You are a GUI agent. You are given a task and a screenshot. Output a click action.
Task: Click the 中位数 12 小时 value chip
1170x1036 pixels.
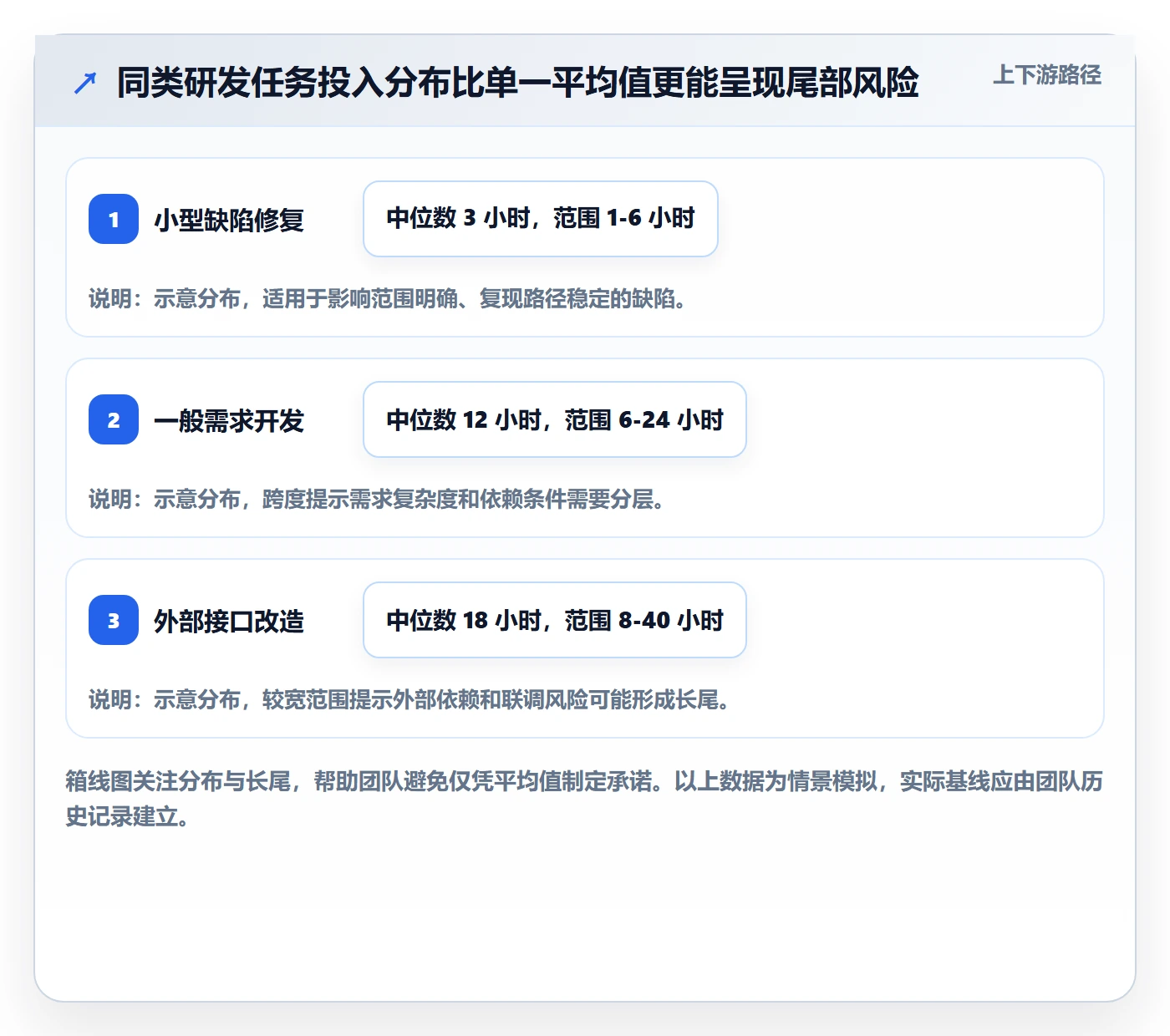point(555,419)
